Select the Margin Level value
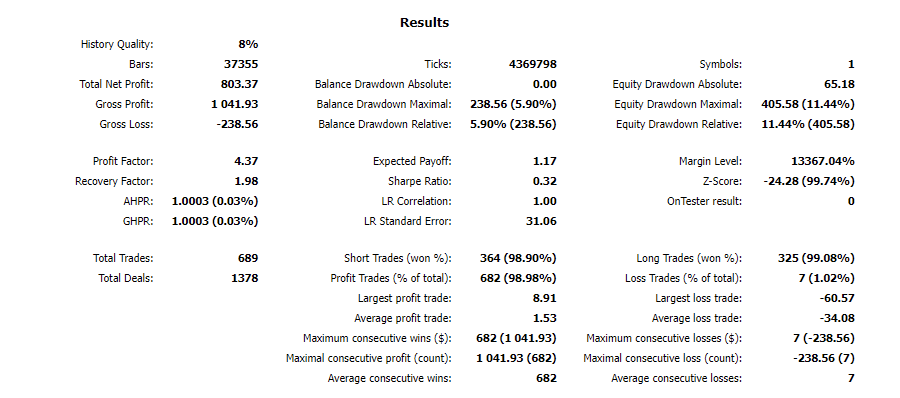 tap(823, 161)
